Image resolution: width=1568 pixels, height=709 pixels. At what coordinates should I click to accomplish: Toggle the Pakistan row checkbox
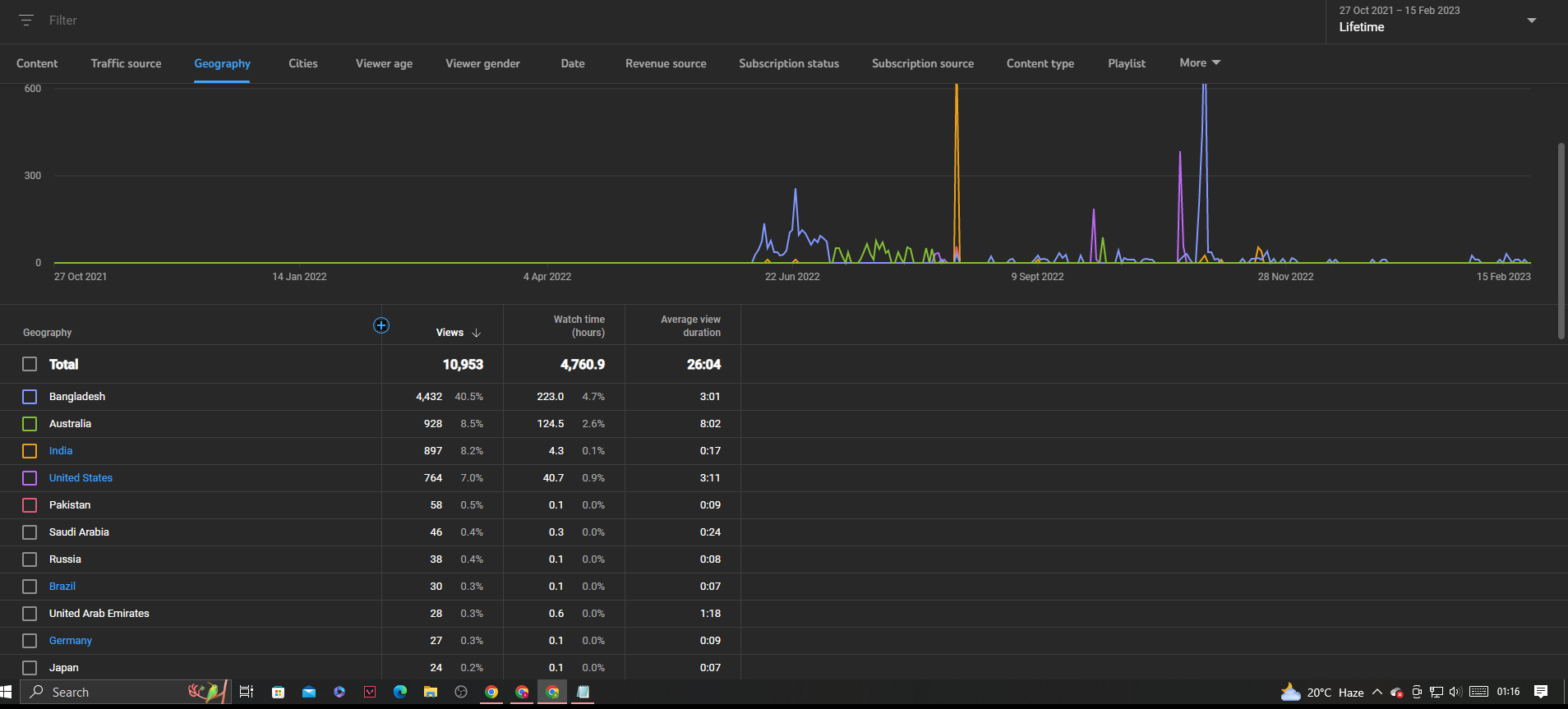pos(30,505)
